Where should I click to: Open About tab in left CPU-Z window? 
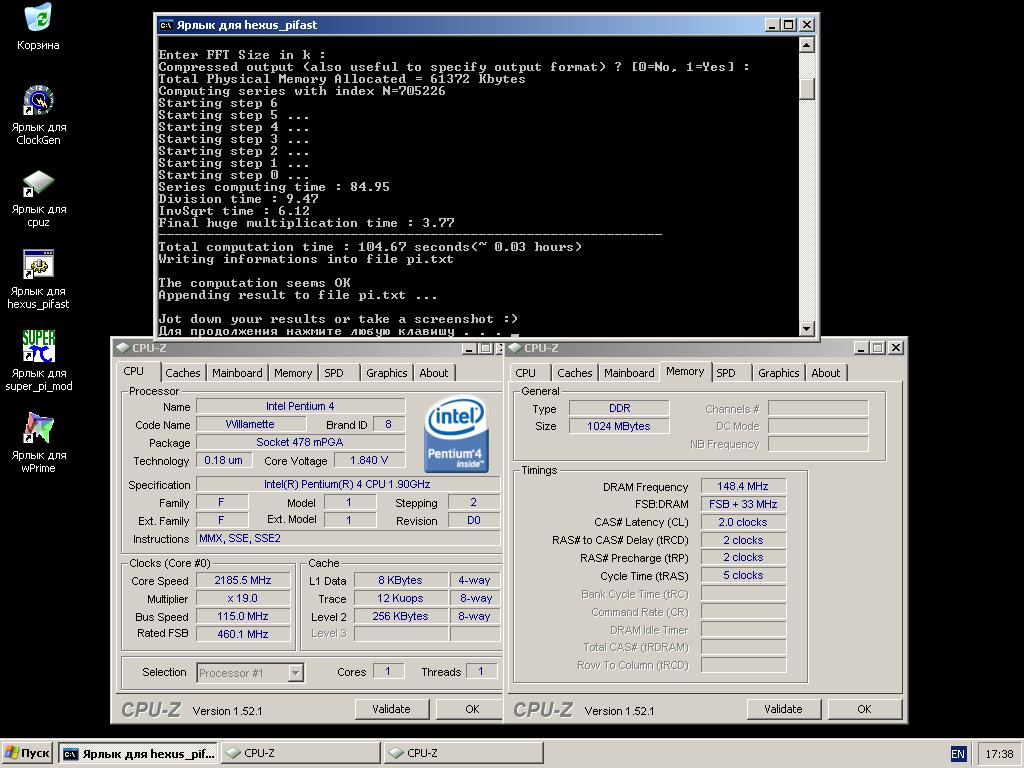pos(434,373)
